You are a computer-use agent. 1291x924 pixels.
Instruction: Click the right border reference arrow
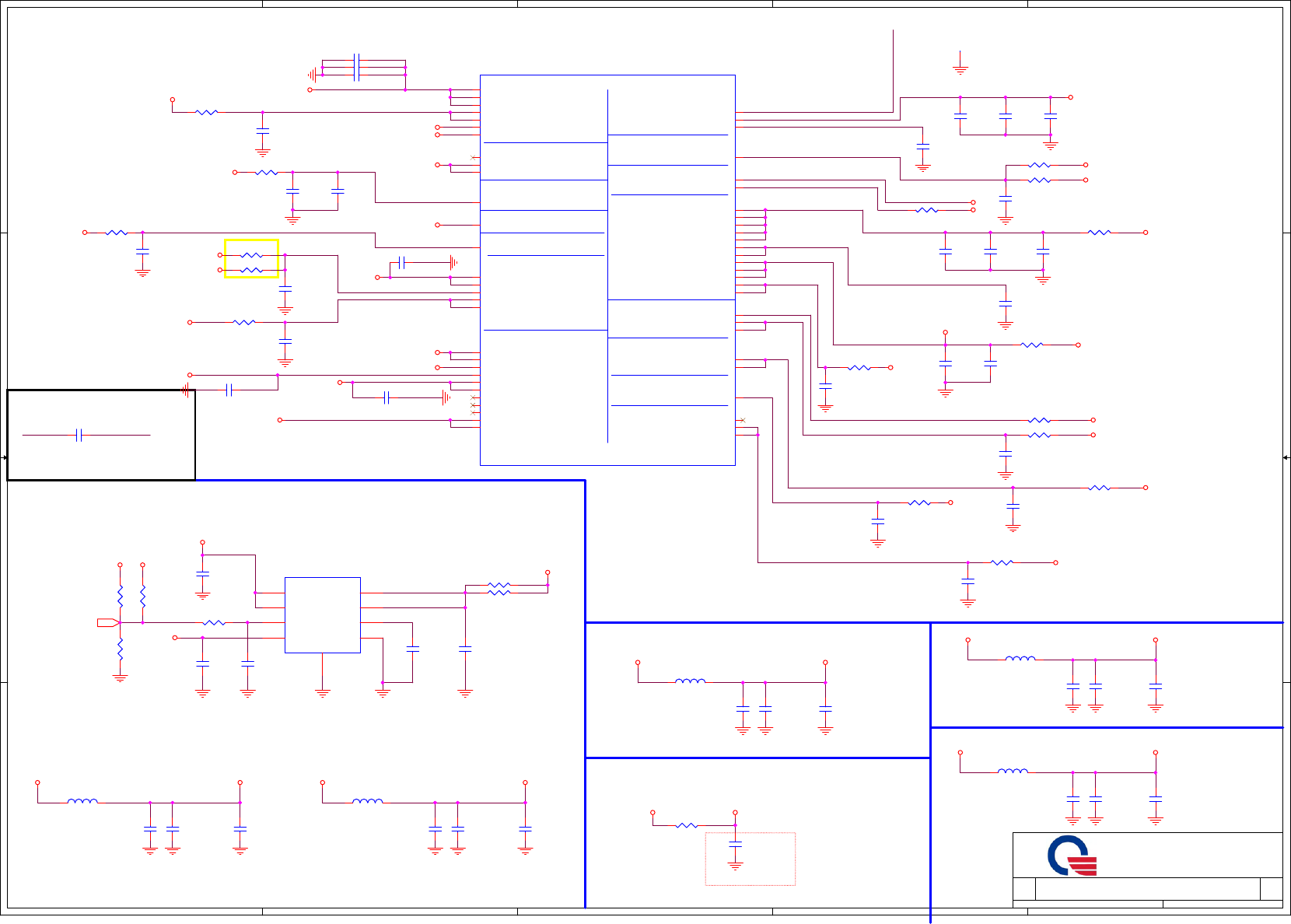(1286, 457)
